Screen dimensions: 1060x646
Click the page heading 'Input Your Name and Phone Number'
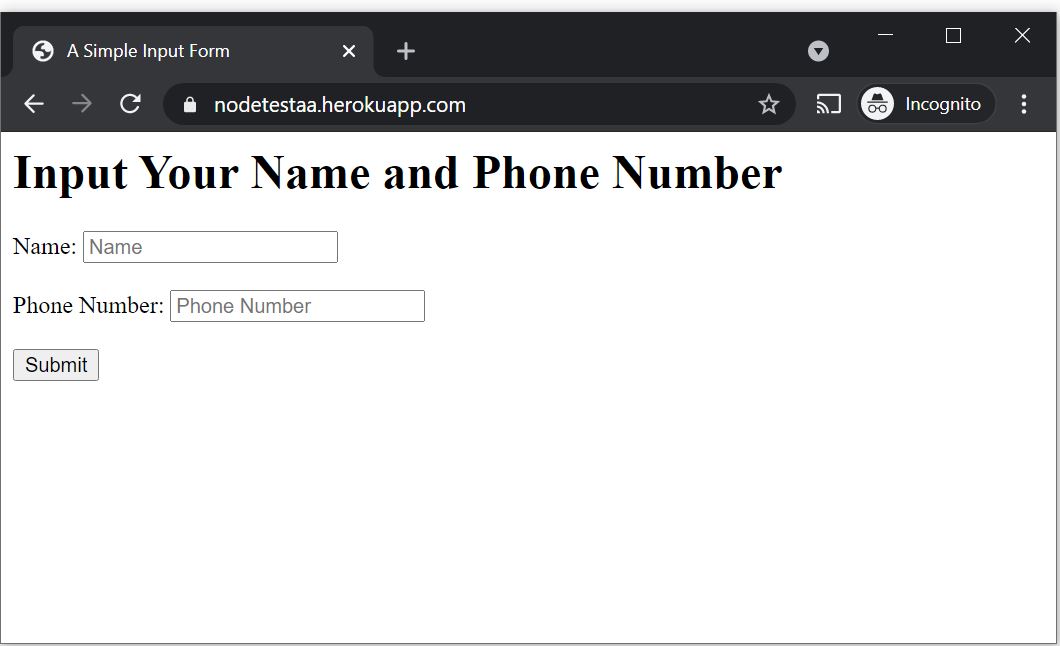(398, 173)
